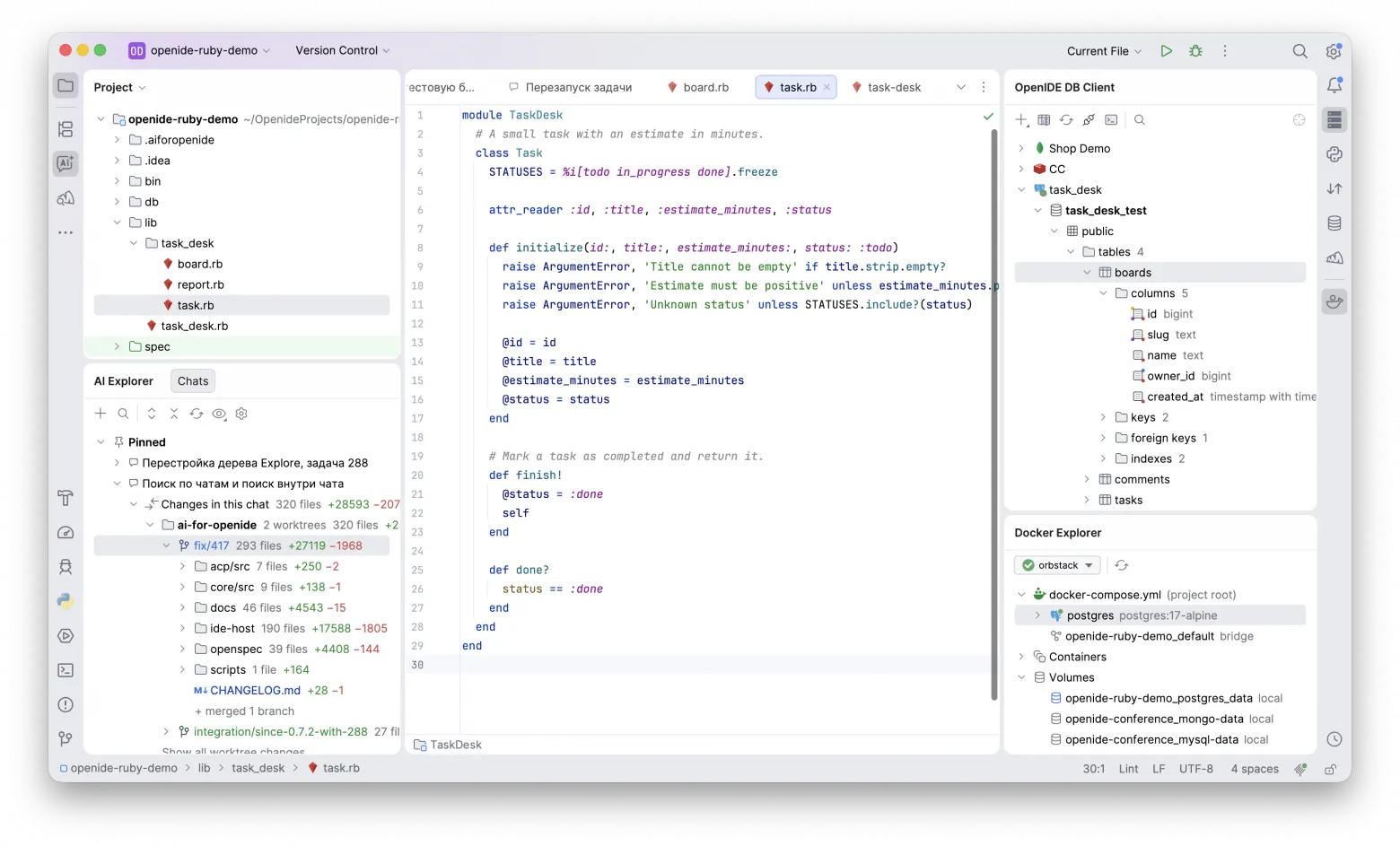Viewport: 1400px width, 846px height.
Task: Start debugging with the bug icon
Action: point(1195,51)
